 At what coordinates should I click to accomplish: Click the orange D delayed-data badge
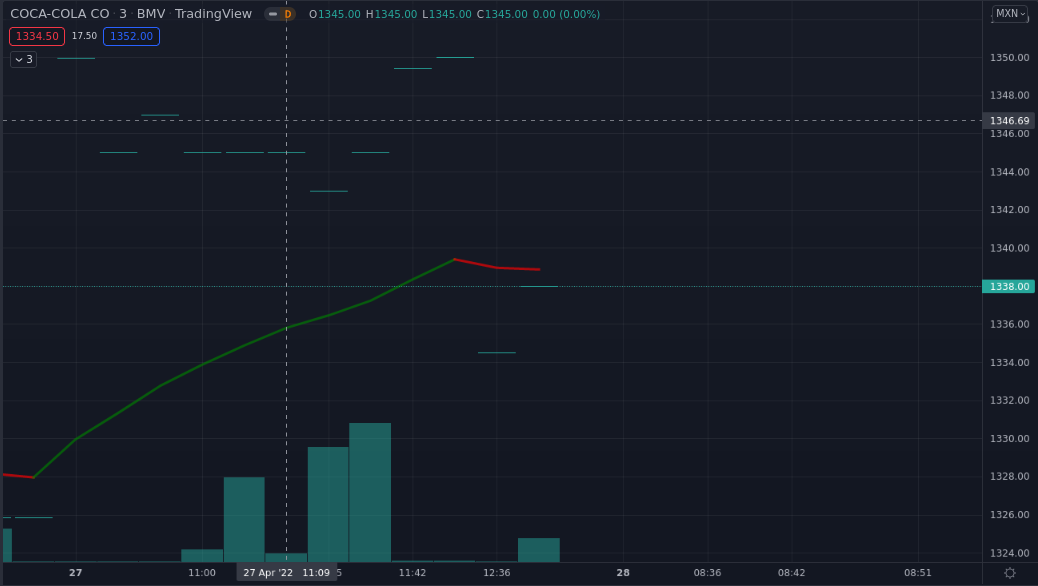(x=288, y=14)
